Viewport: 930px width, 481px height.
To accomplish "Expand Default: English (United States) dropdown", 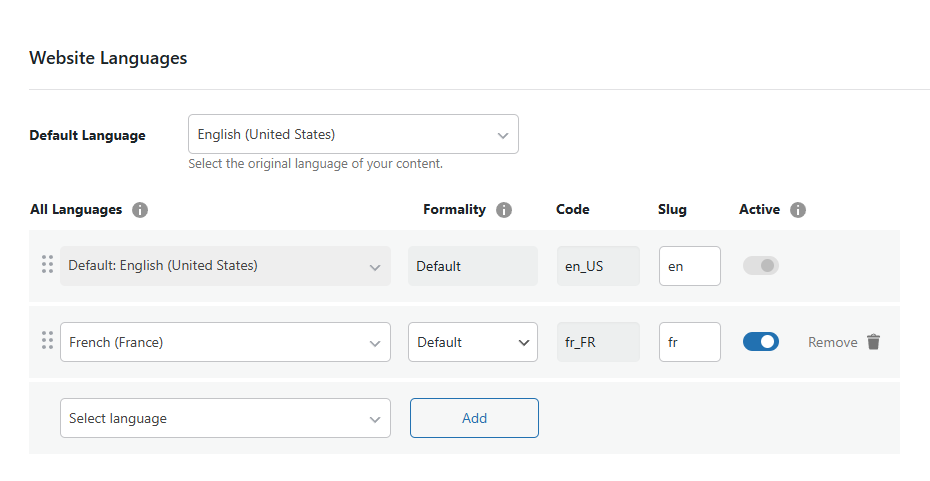I will pos(225,266).
